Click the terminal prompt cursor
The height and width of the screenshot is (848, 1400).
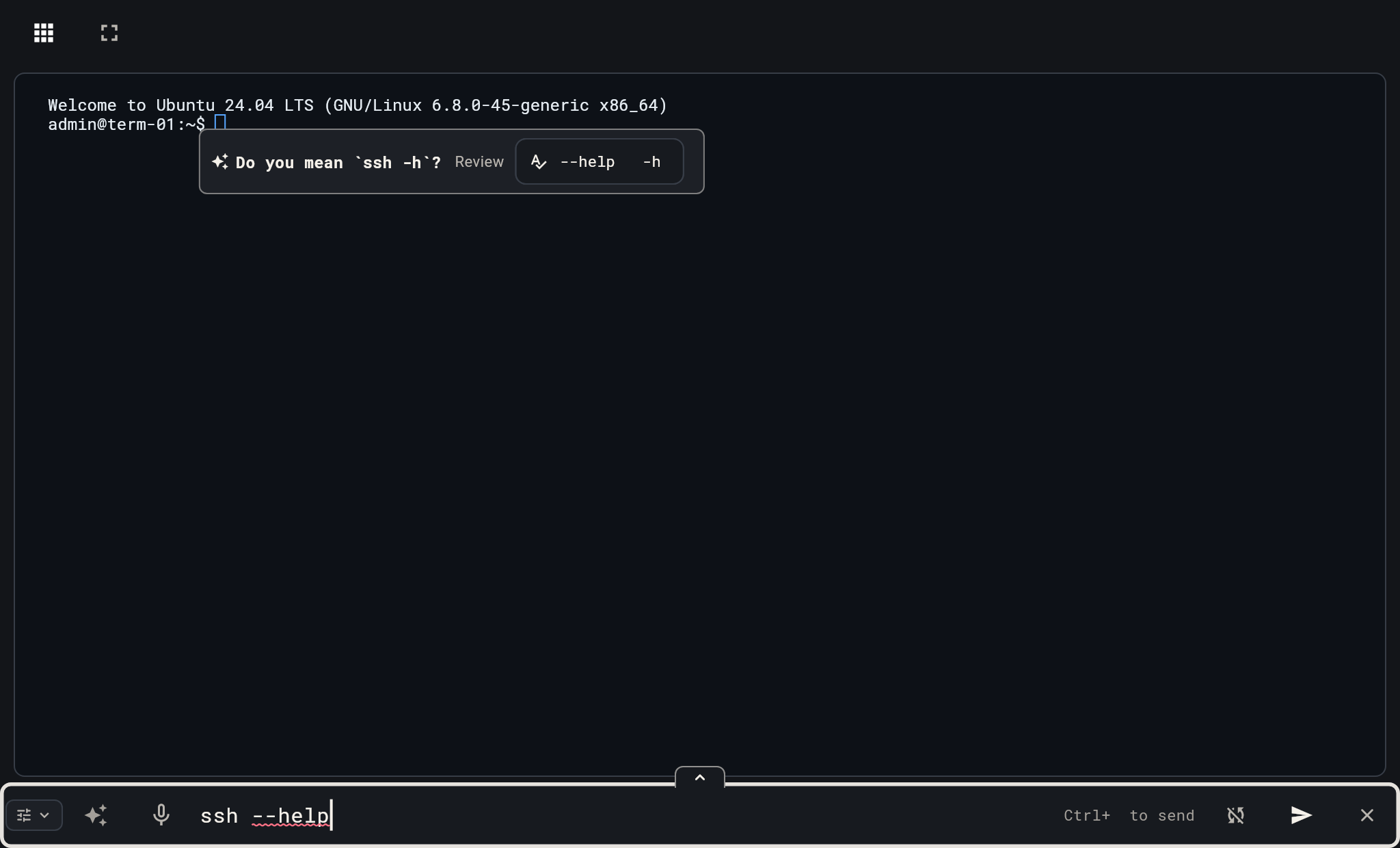coord(220,124)
